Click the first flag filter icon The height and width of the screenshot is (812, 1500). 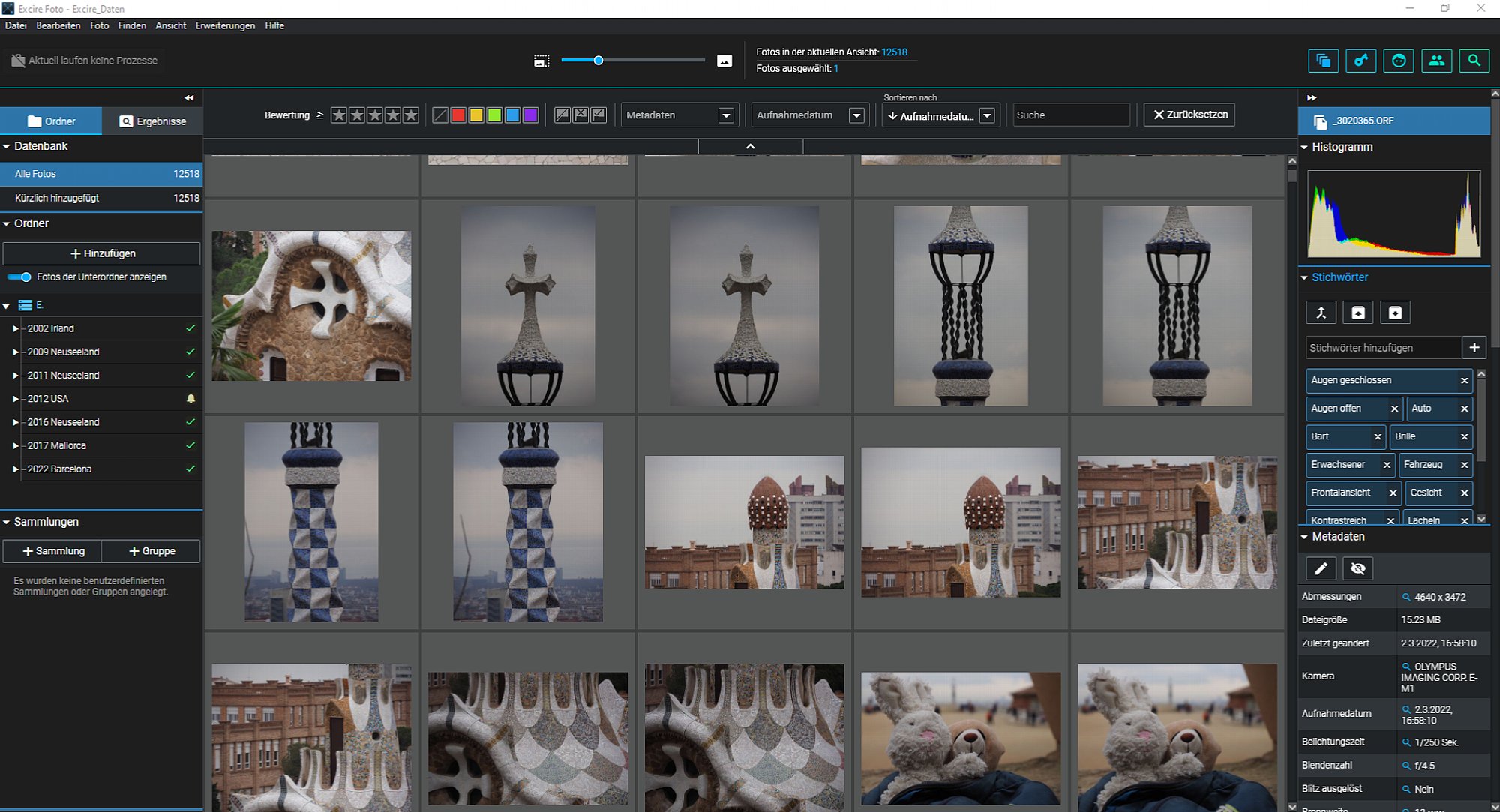tap(562, 115)
